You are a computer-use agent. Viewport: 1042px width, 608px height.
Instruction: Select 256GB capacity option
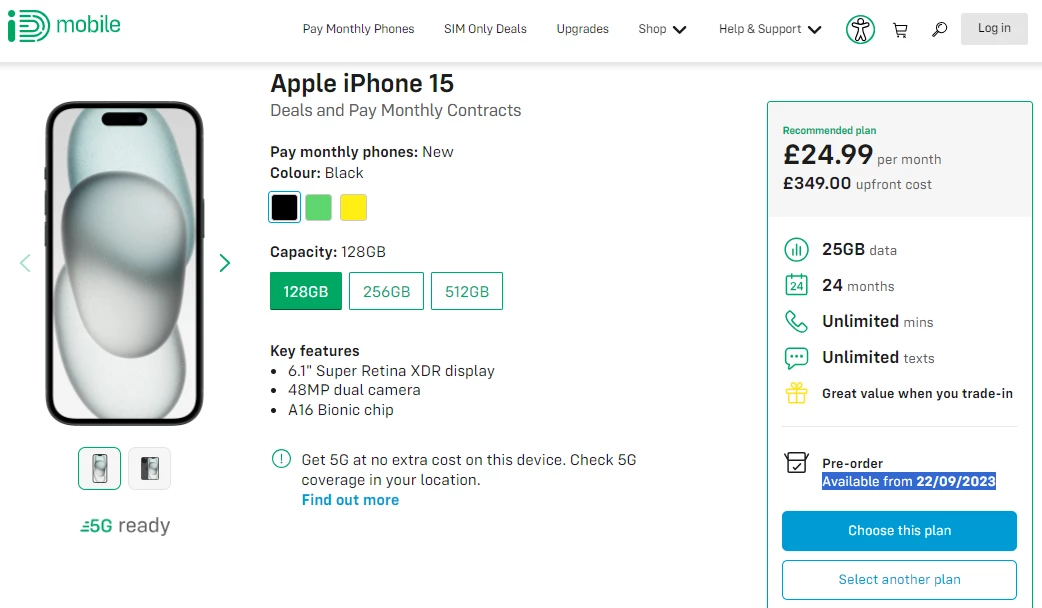(x=386, y=292)
